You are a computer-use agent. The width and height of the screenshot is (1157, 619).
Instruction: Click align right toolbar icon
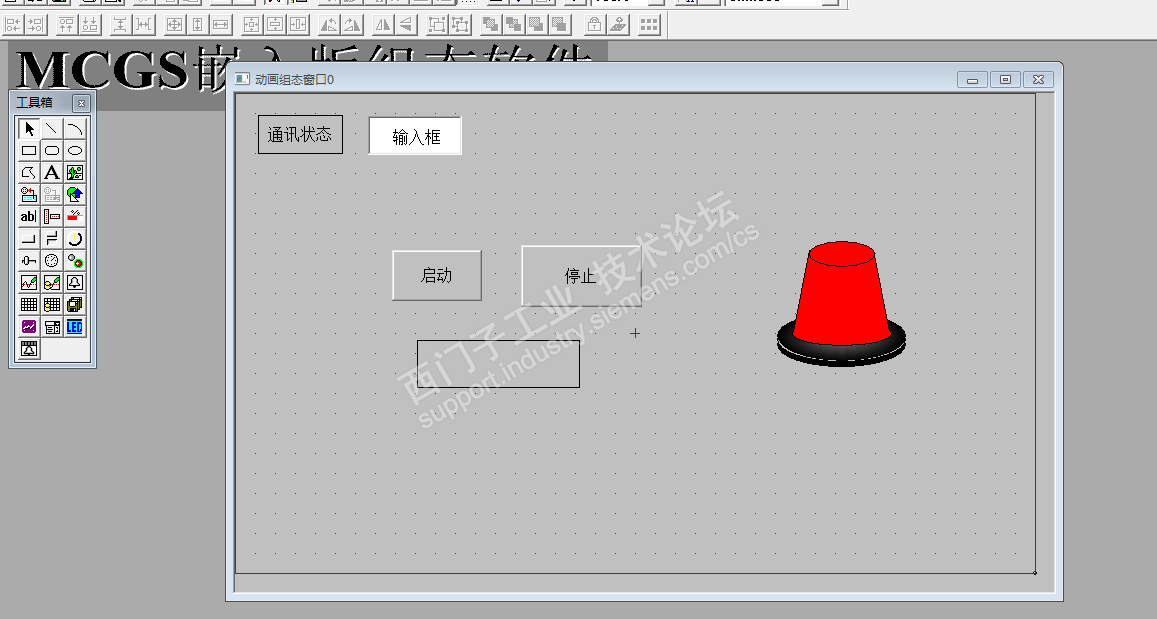[x=35, y=25]
